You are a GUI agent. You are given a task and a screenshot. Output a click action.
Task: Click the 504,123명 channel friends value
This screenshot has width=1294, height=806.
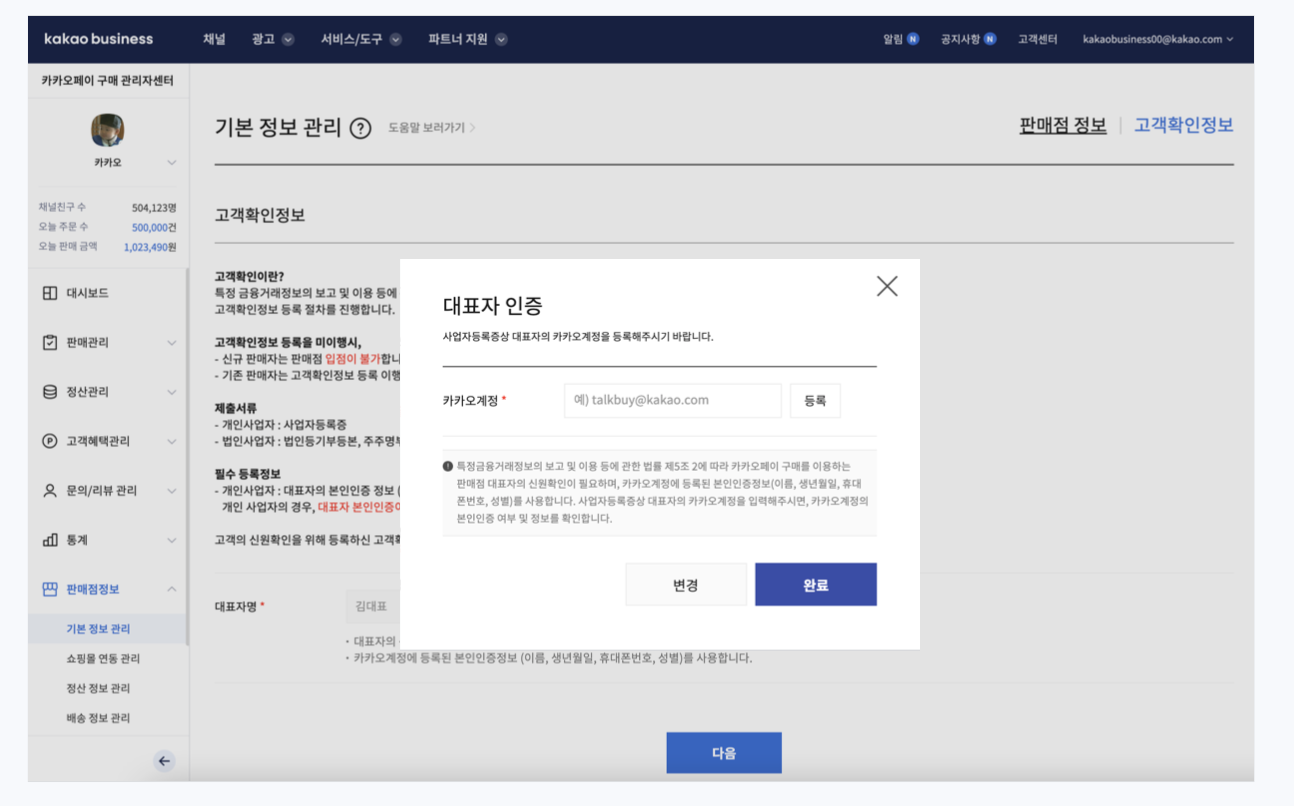coord(154,208)
